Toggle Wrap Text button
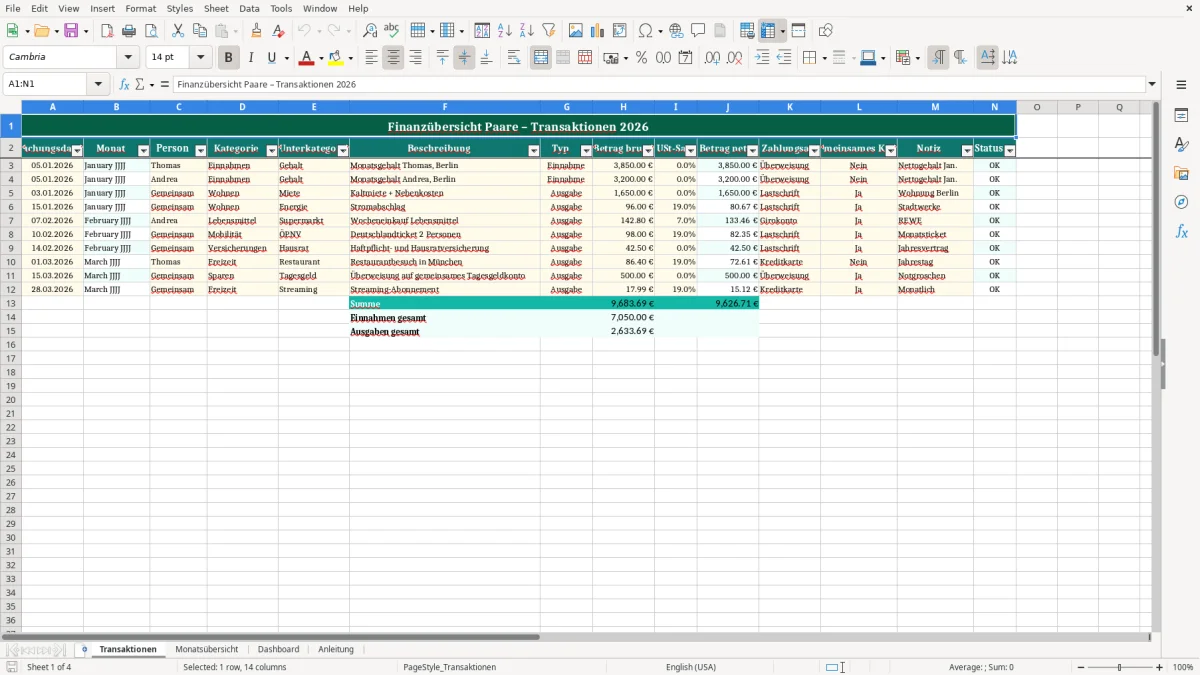The height and width of the screenshot is (675, 1200). (514, 58)
